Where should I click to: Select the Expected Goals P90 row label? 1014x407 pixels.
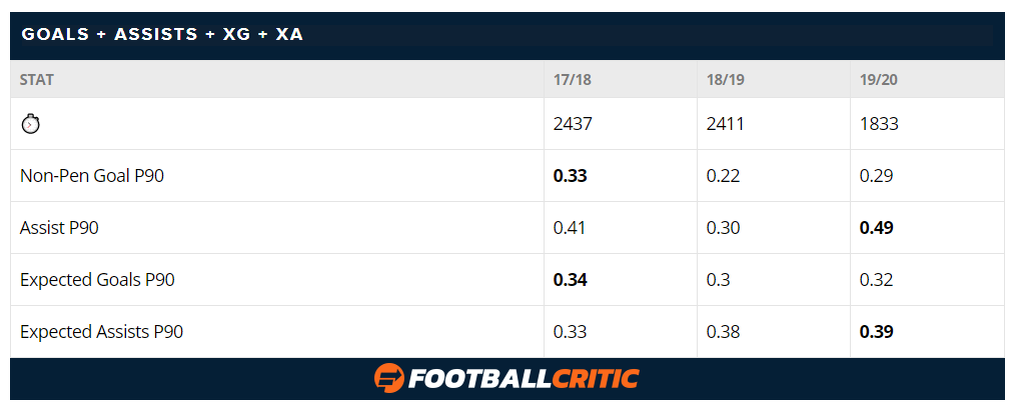97,280
